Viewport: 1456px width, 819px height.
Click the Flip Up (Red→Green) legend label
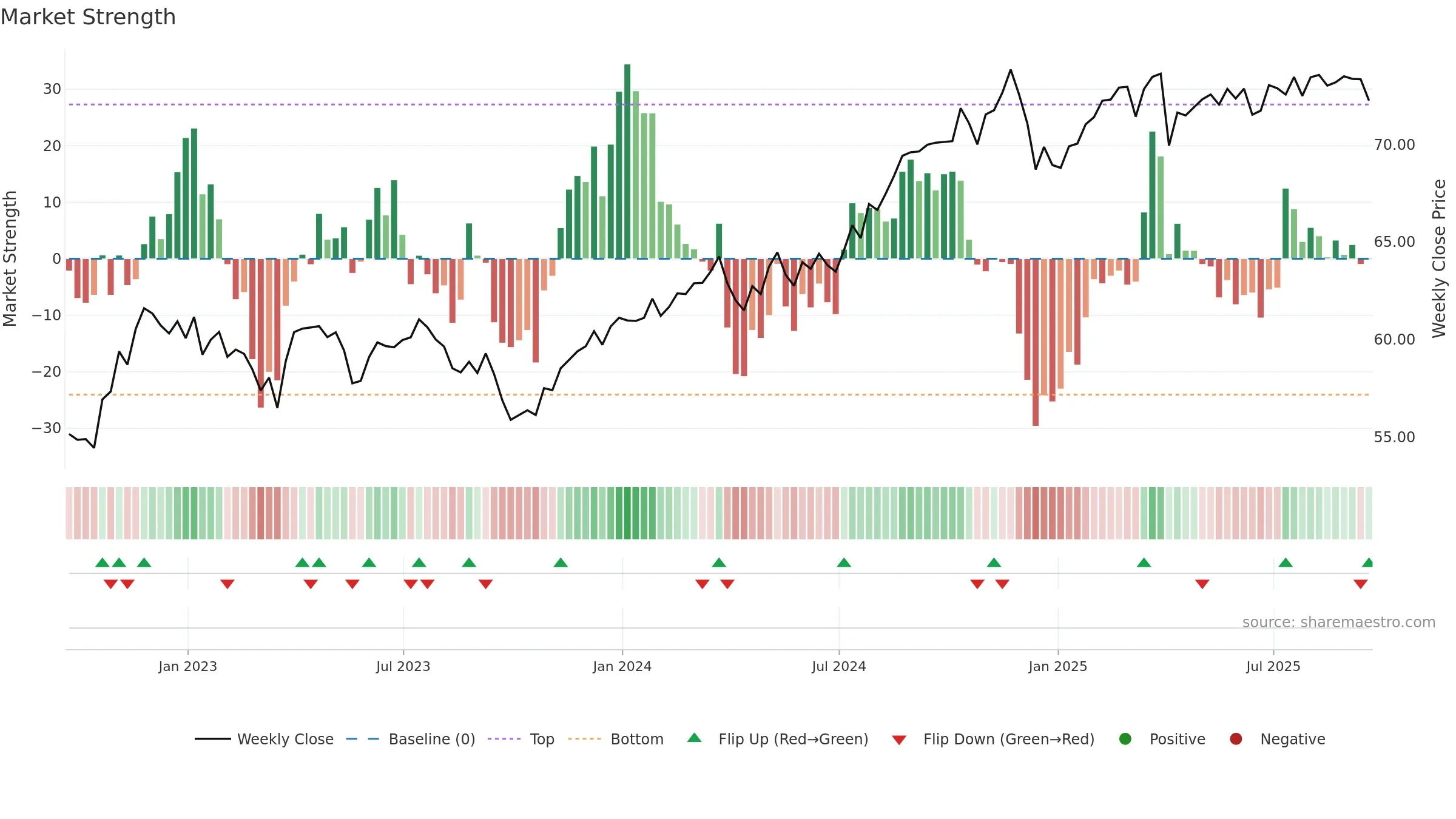tap(794, 739)
